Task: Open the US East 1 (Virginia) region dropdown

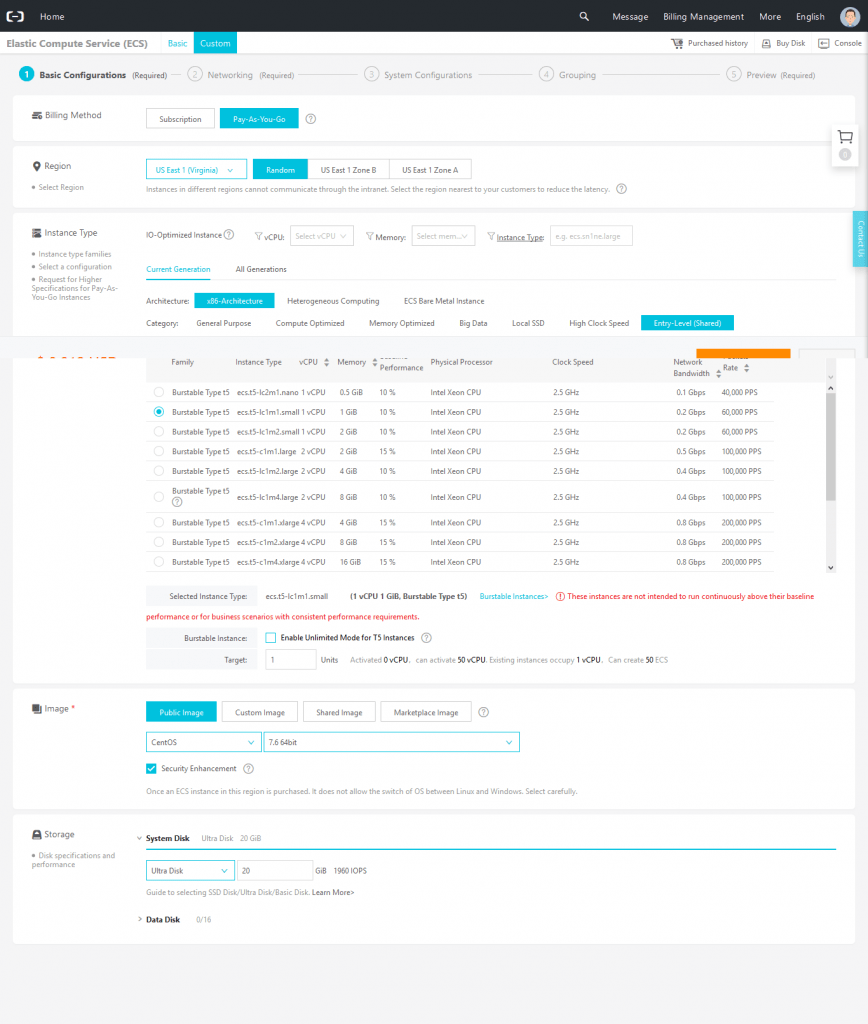Action: (x=196, y=169)
